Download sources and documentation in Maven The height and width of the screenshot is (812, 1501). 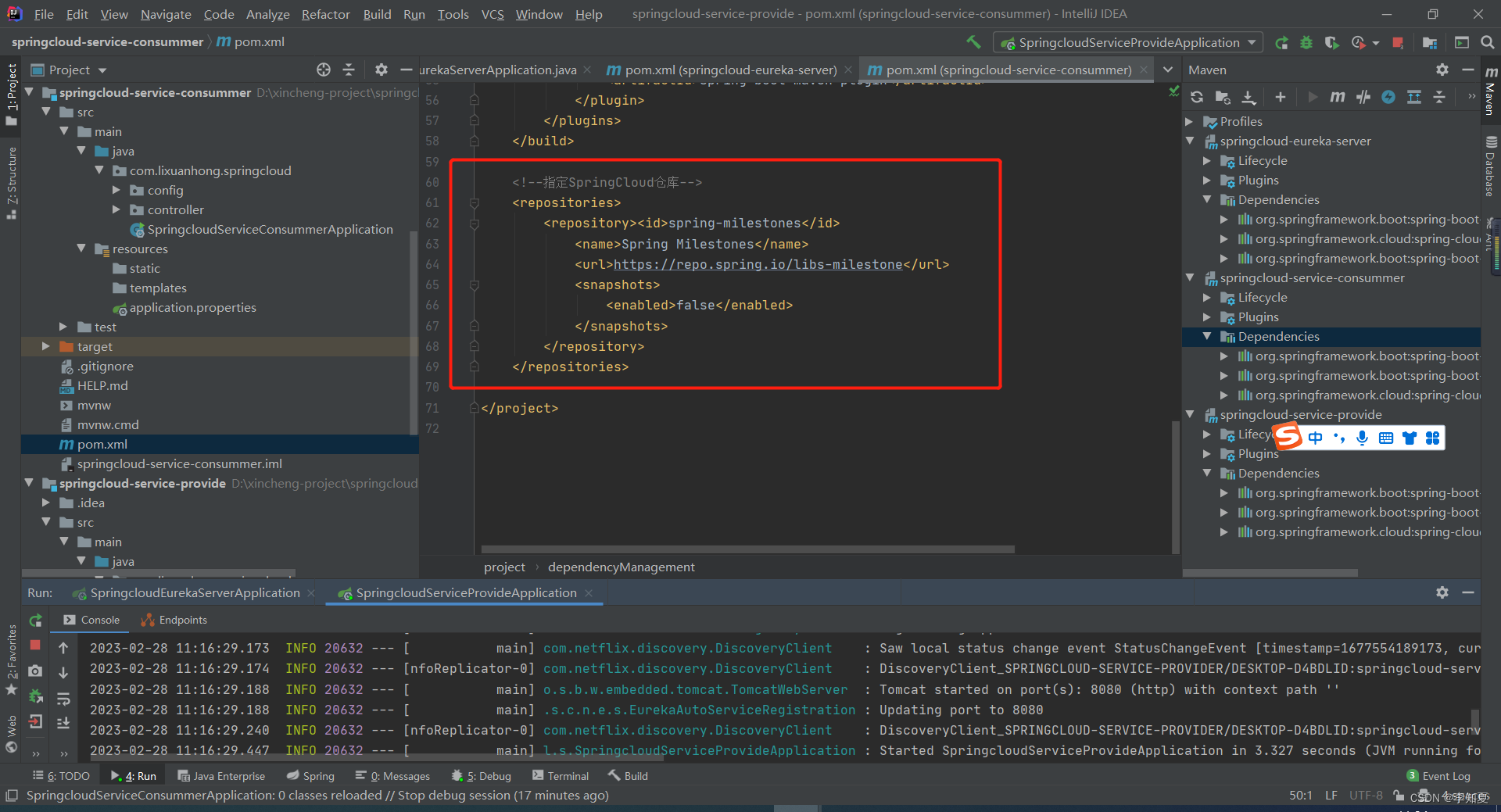click(x=1249, y=97)
